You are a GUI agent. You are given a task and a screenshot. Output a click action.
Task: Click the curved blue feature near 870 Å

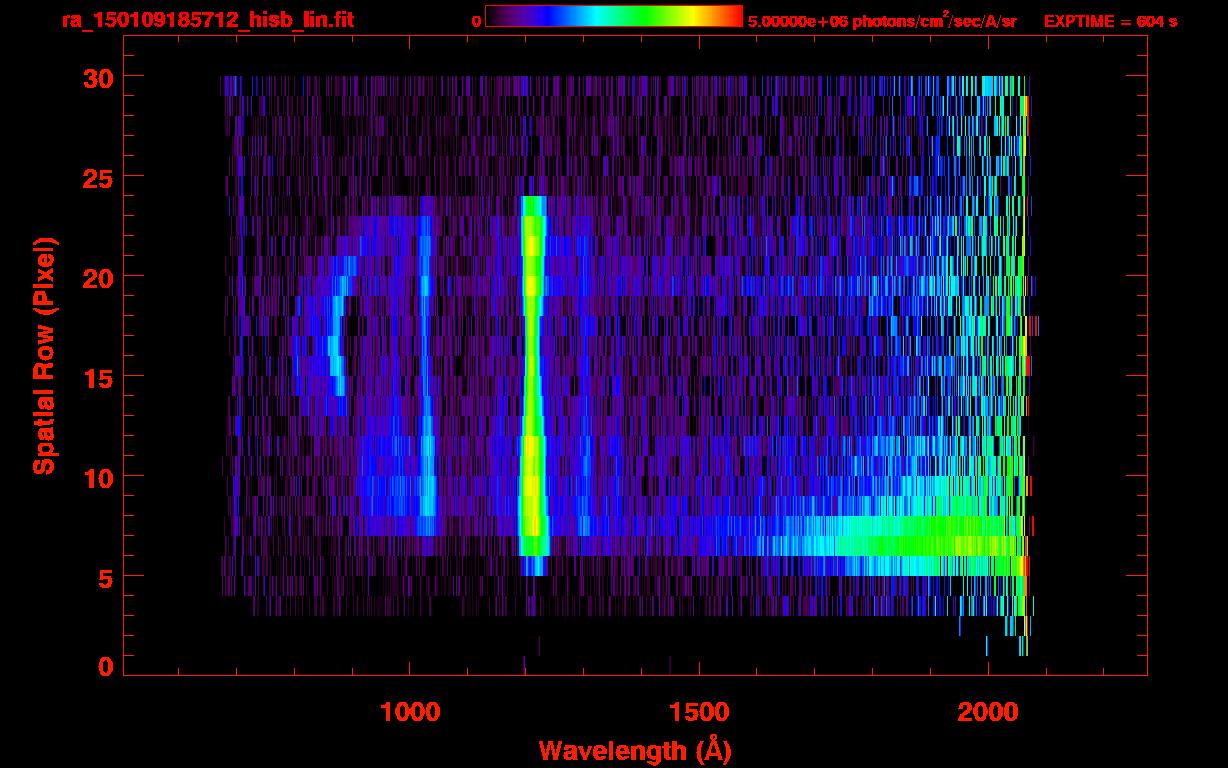coord(335,340)
